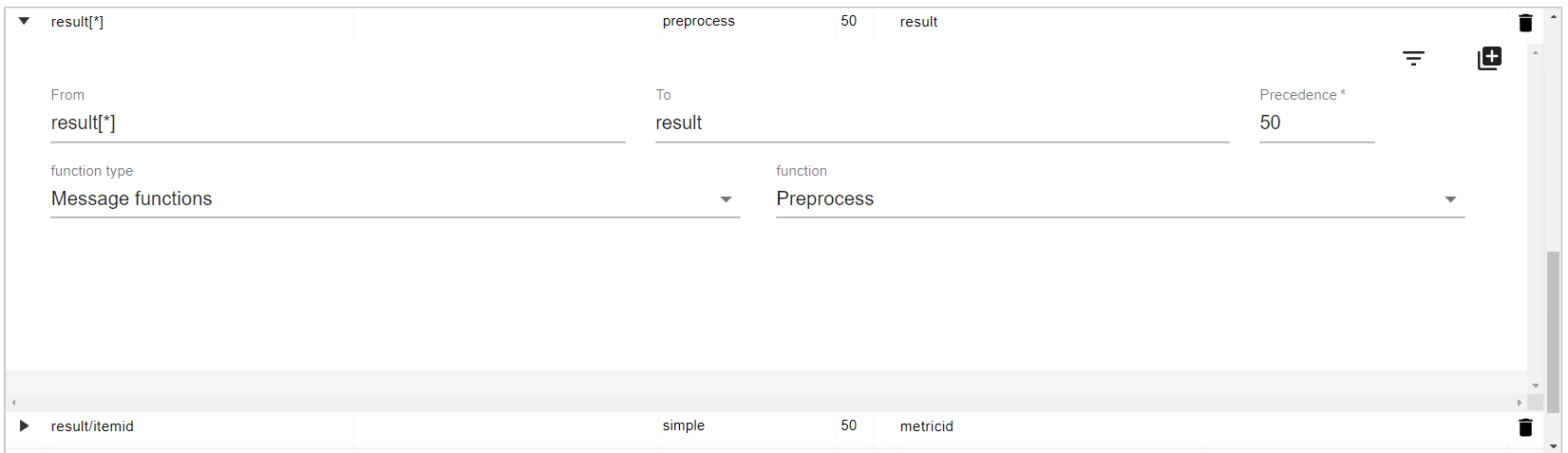Viewport: 1568px width, 453px height.
Task: Click the outer list scrollbar up arrow
Action: click(x=1554, y=16)
